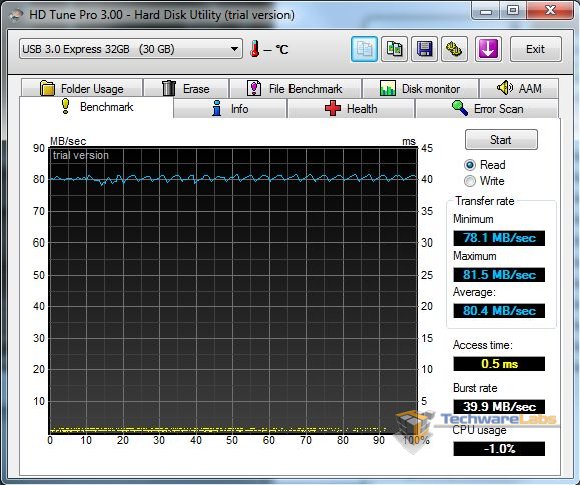Screen dimensions: 580x485
Task: Close the HD Tune Pro window
Action: pos(550,11)
